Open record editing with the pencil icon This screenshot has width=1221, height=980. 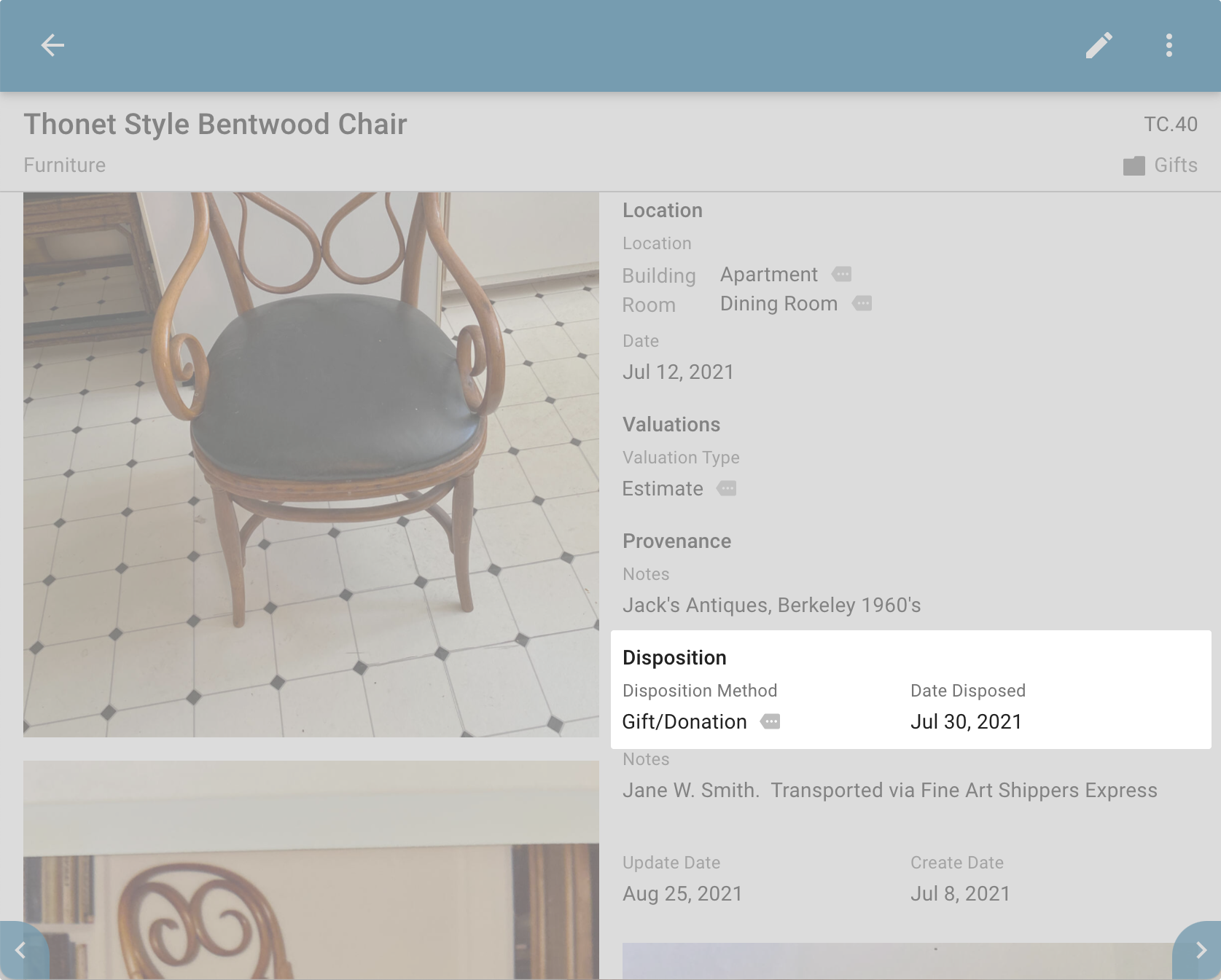click(x=1099, y=45)
